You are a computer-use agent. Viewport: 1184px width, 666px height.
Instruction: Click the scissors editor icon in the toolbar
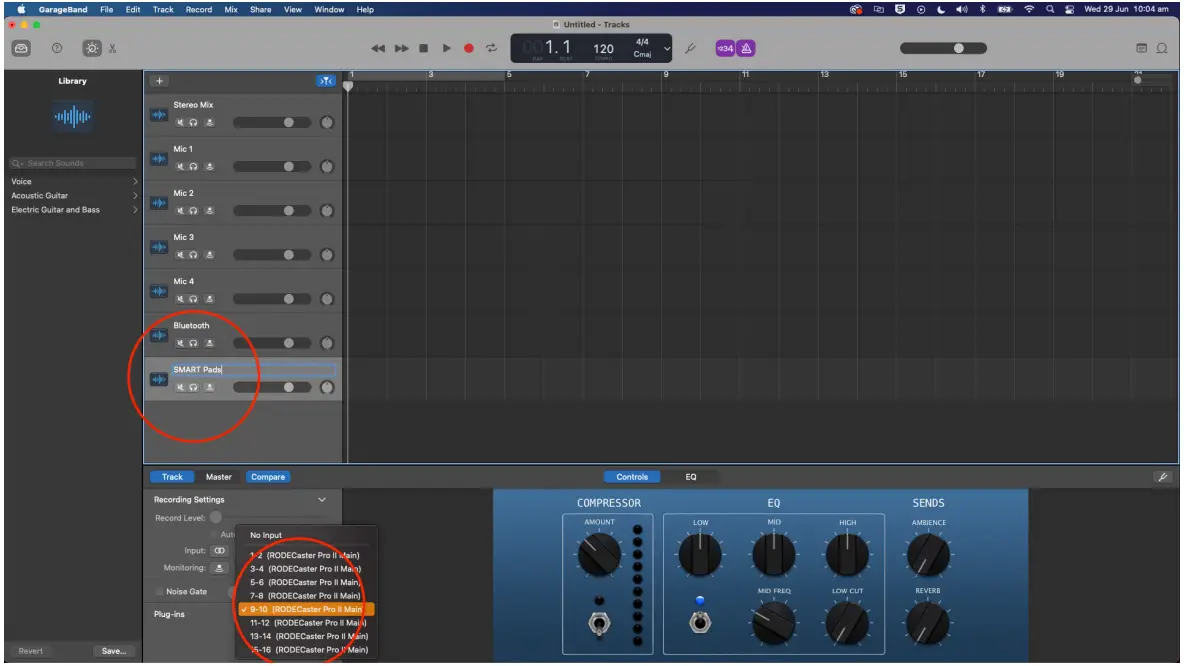[x=112, y=47]
